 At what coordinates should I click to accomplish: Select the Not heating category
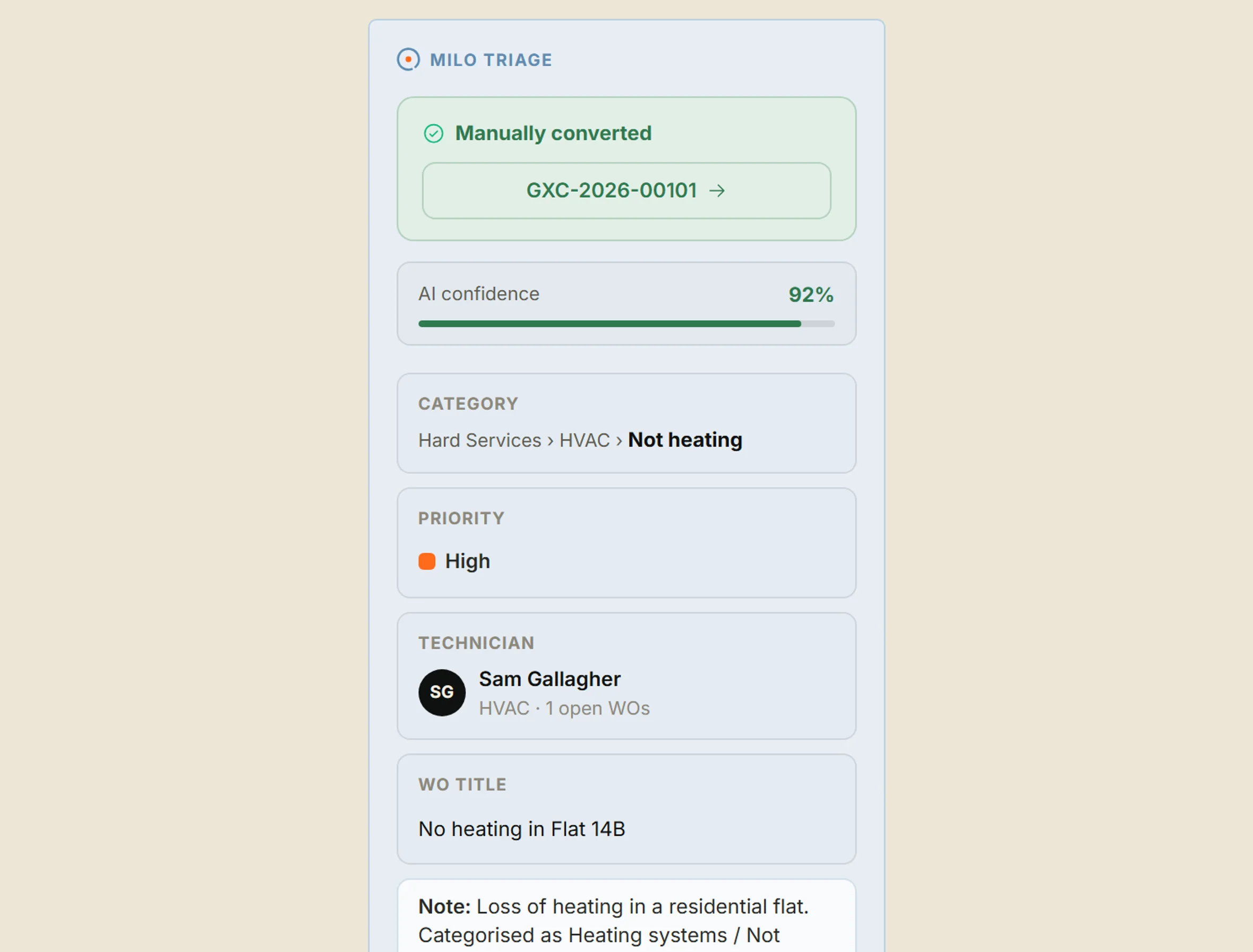coord(685,440)
